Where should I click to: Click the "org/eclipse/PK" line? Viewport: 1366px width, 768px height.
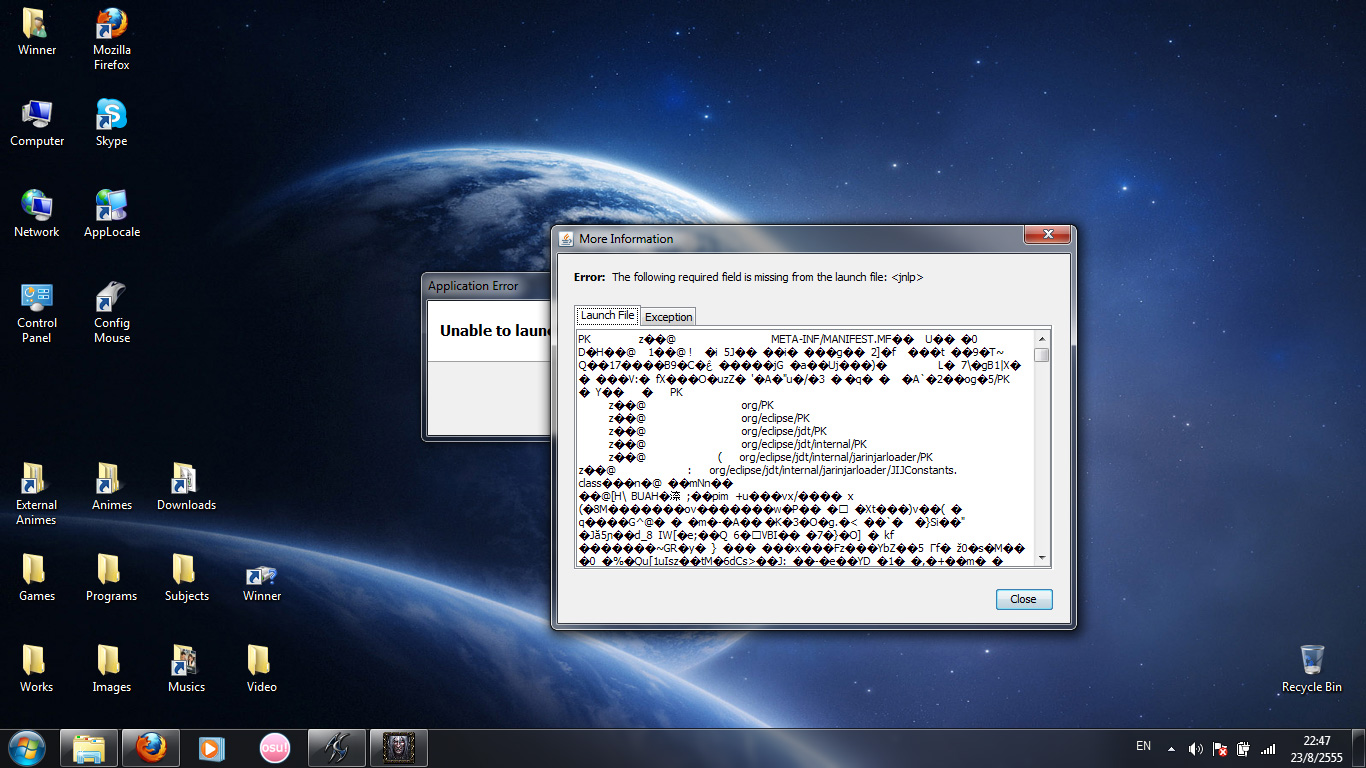[775, 418]
